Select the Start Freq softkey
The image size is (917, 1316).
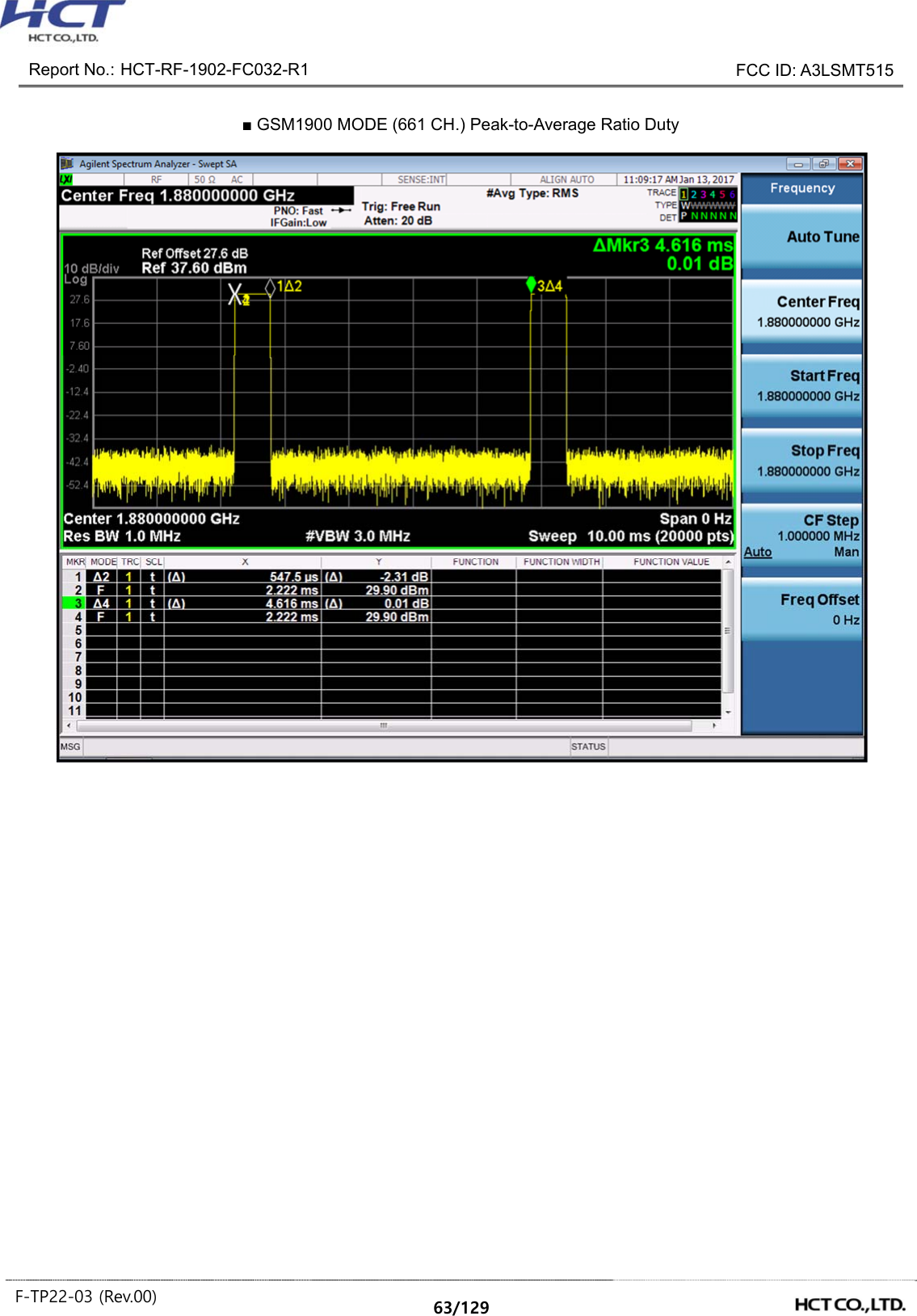802,385
